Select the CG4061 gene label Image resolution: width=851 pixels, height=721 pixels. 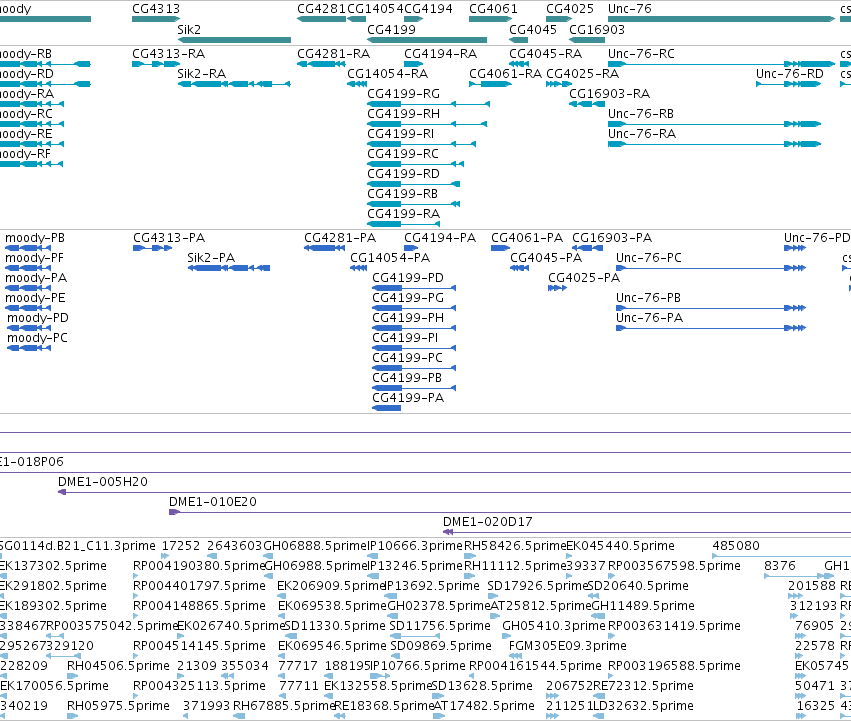pyautogui.click(x=493, y=9)
